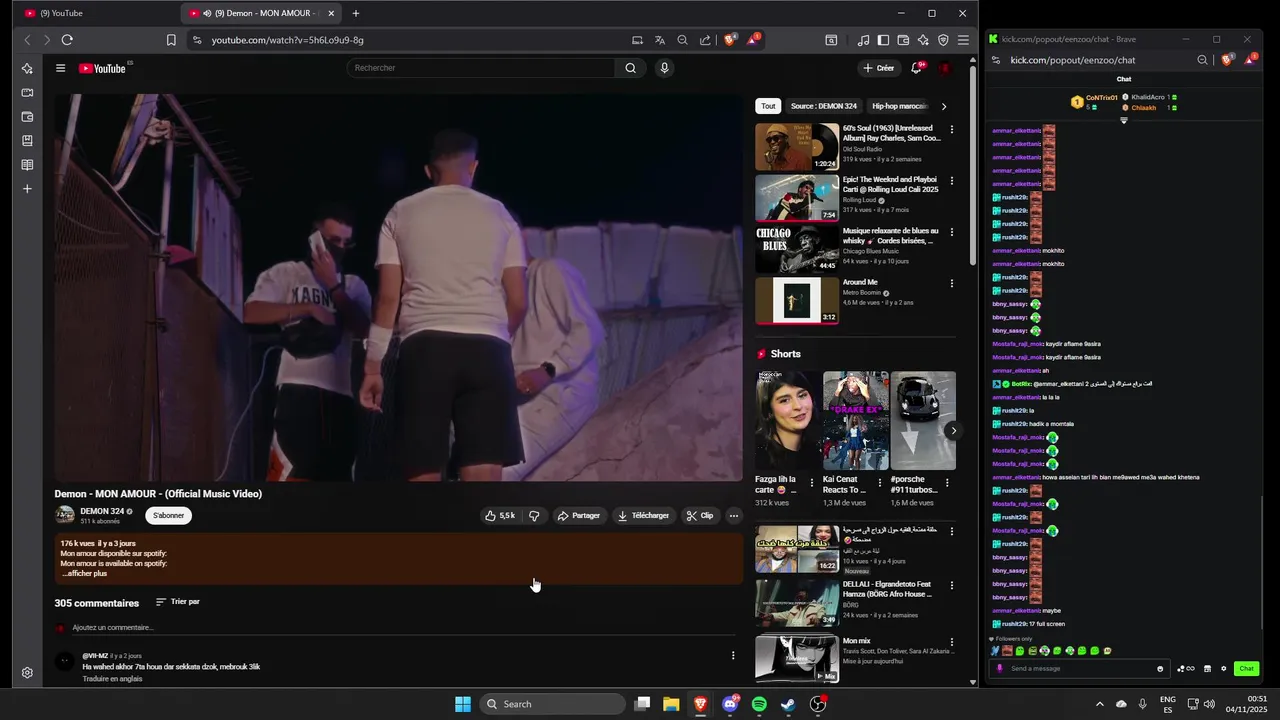Image resolution: width=1280 pixels, height=720 pixels.
Task: Open options menu for Around Me video
Action: (951, 284)
